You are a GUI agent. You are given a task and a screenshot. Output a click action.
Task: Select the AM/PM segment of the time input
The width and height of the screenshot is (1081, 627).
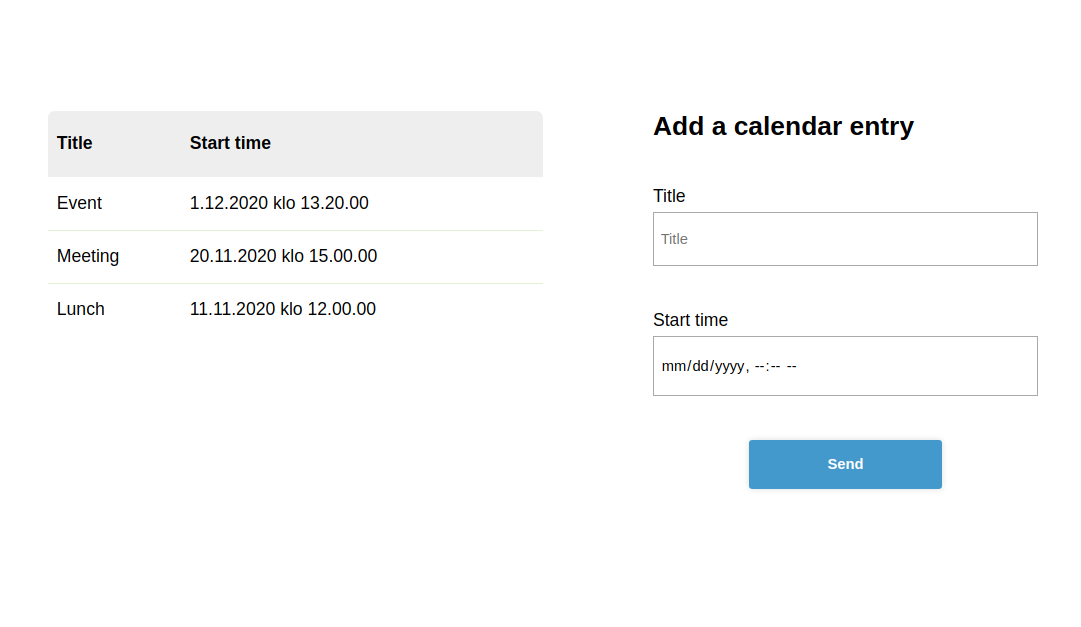click(x=789, y=366)
